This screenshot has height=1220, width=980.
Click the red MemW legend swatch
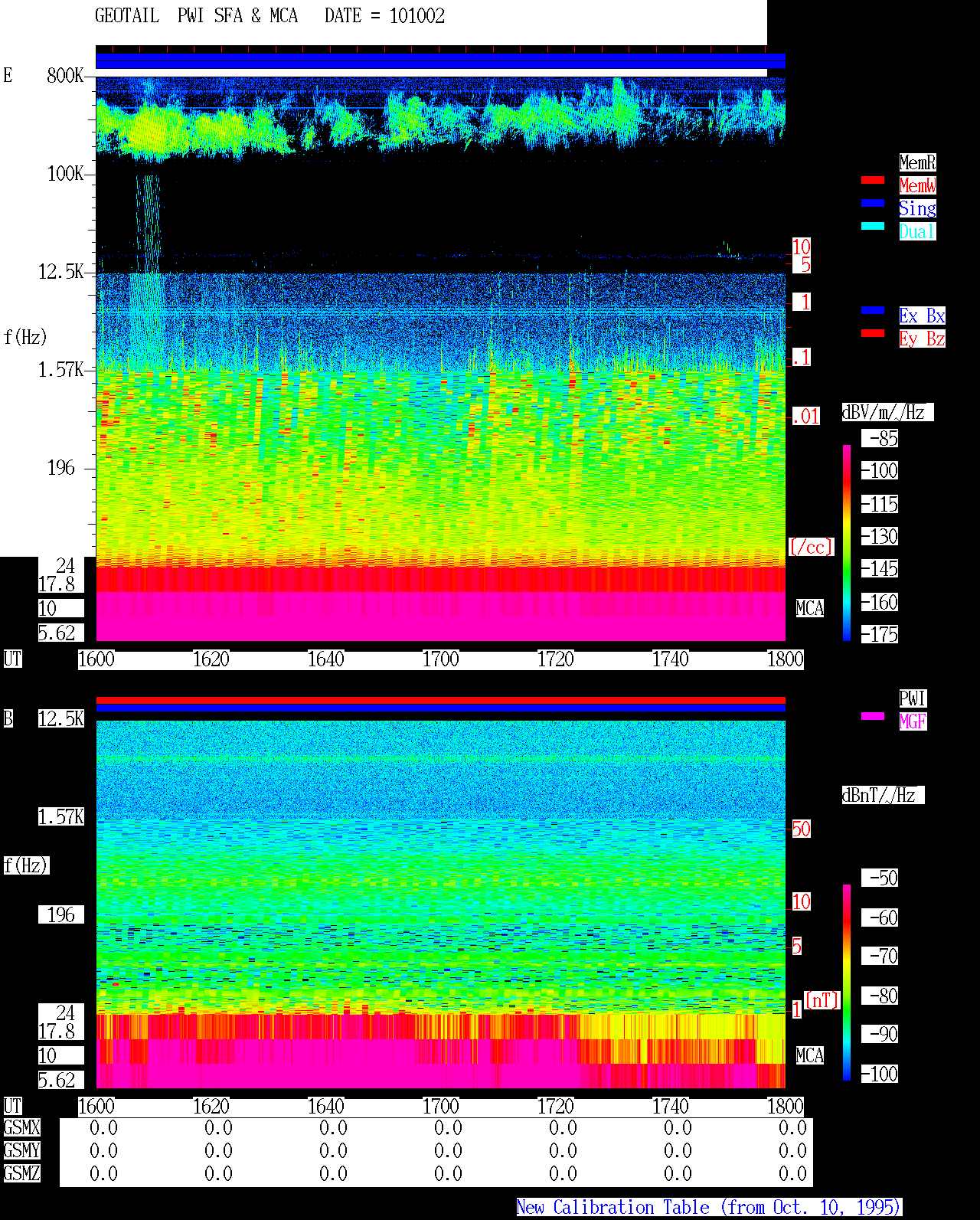point(873,180)
